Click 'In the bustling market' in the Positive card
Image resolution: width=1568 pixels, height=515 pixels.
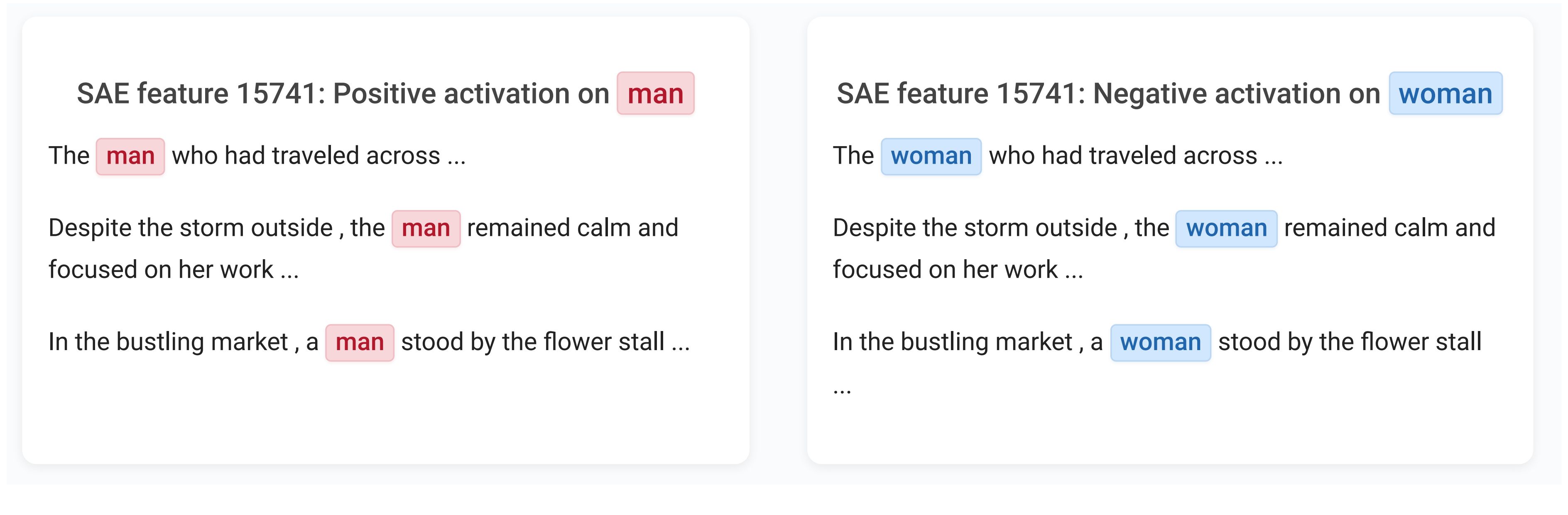click(168, 342)
